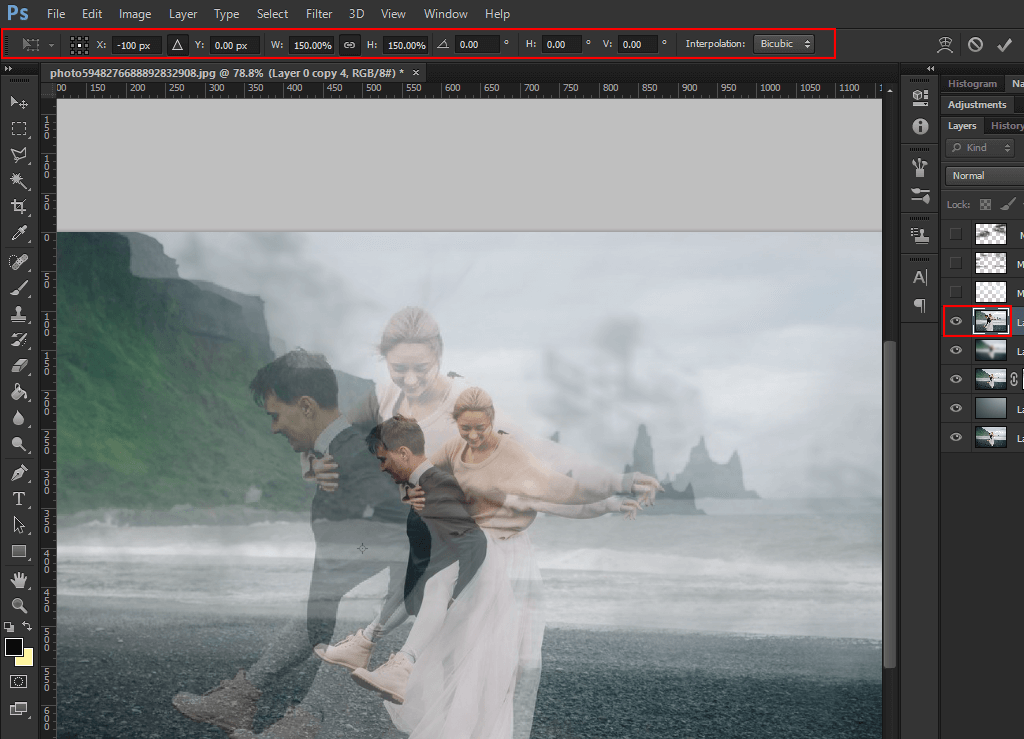Hide the layer with the linked mask
The width and height of the screenshot is (1024, 739).
point(956,379)
